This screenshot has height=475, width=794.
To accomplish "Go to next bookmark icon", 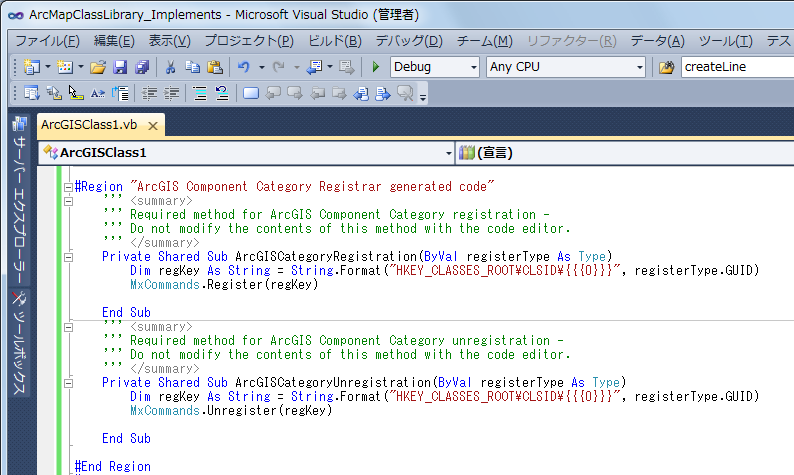I will 295,93.
